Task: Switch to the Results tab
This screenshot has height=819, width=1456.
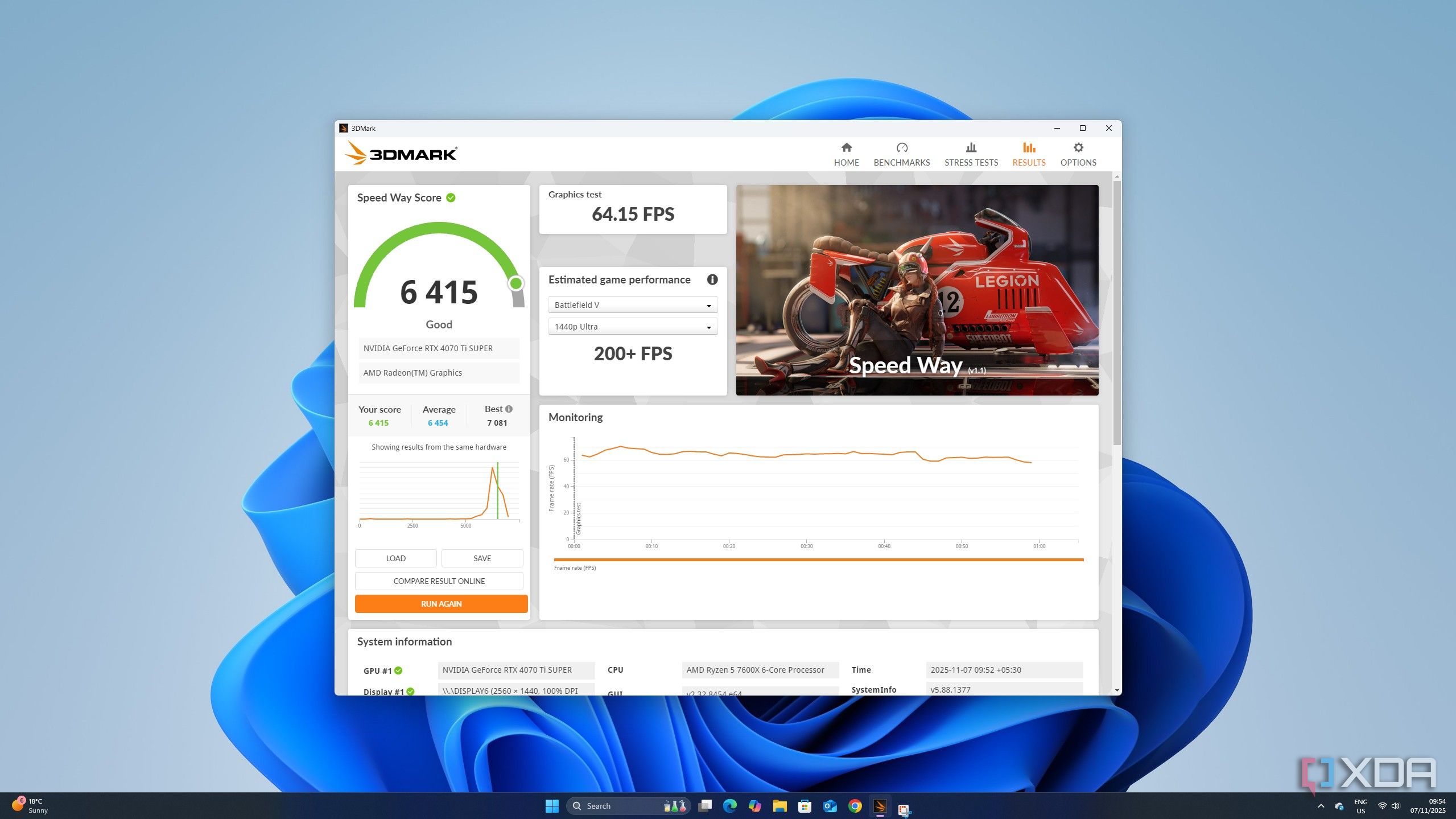Action: click(x=1028, y=154)
